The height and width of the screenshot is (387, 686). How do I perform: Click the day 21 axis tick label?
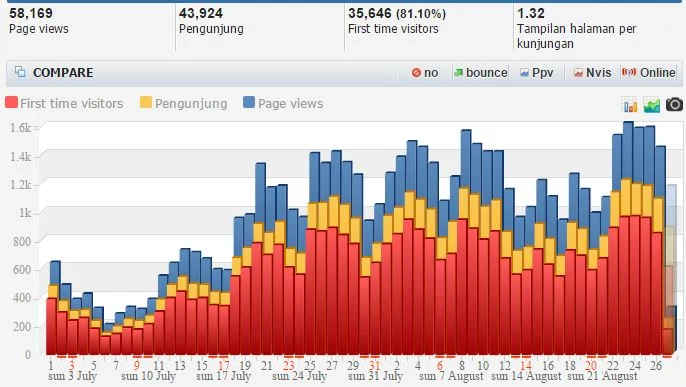(266, 366)
